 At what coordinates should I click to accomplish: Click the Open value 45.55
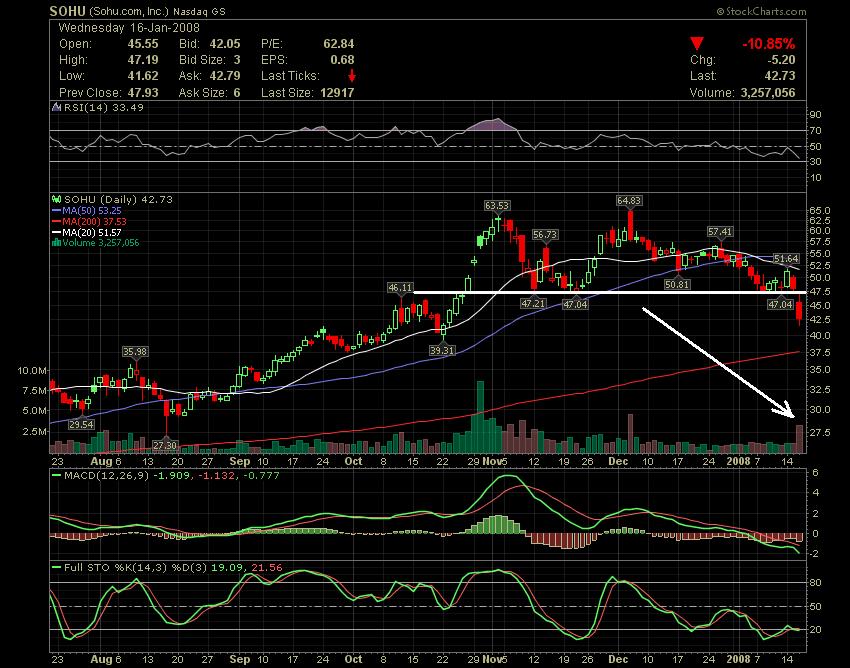pyautogui.click(x=143, y=44)
